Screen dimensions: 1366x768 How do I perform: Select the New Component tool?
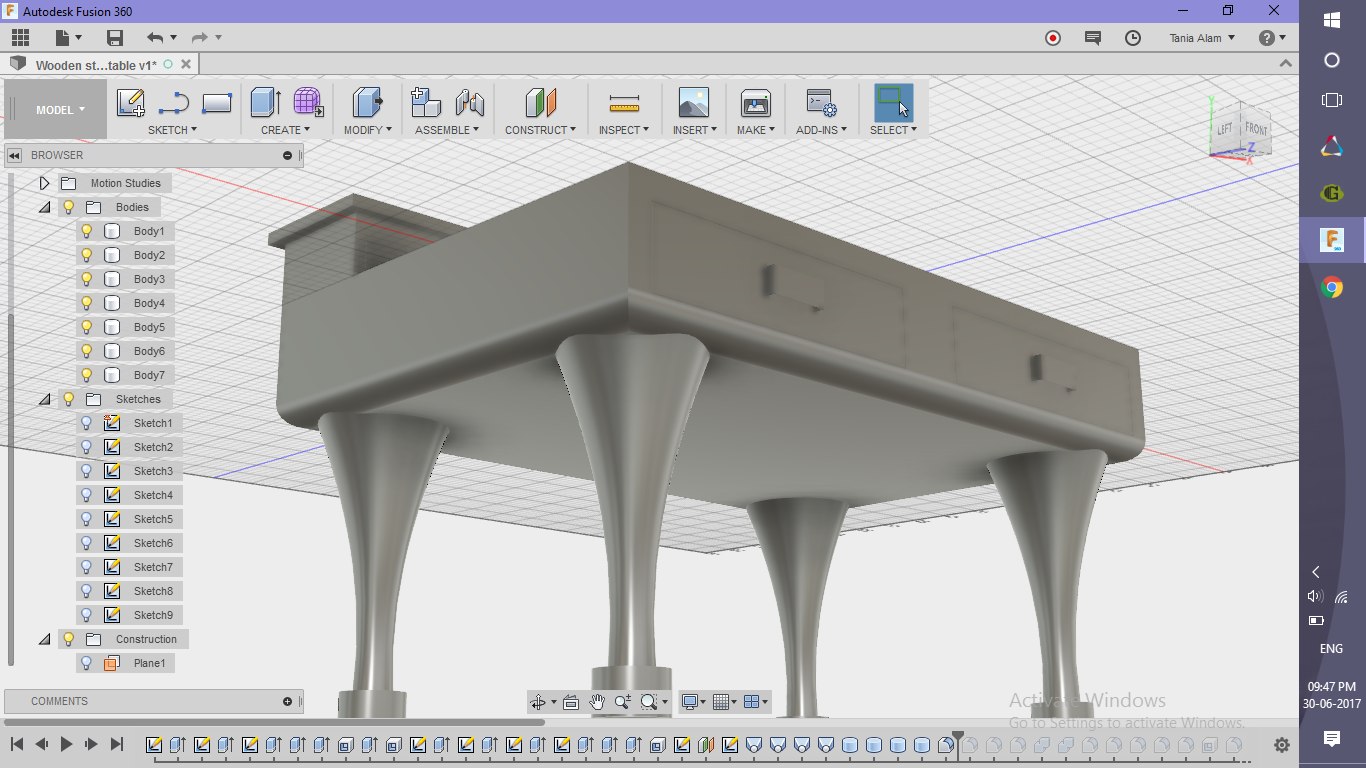pyautogui.click(x=426, y=102)
